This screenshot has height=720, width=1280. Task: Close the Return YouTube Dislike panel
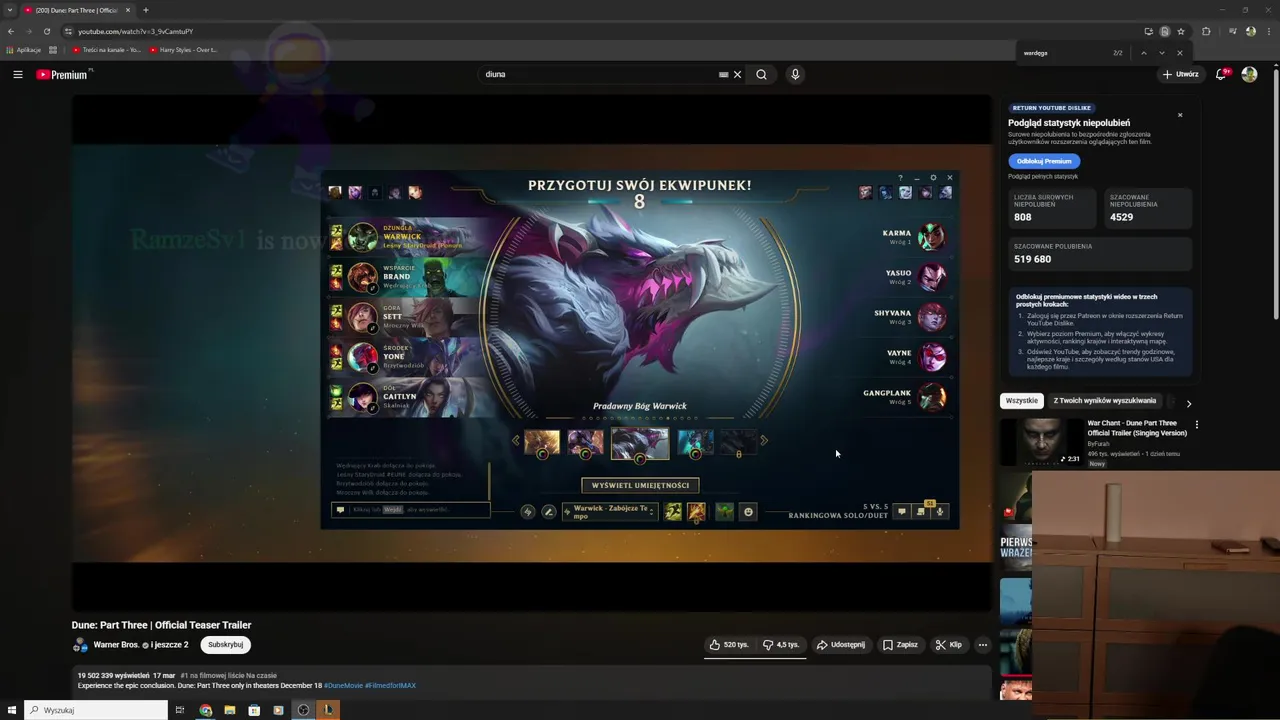(x=1180, y=115)
